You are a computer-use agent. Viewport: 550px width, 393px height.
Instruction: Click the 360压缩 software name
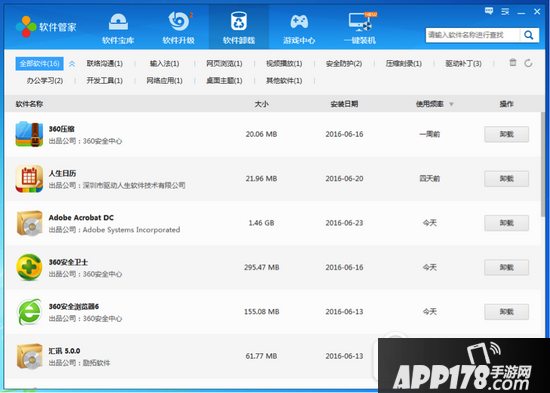pos(62,129)
